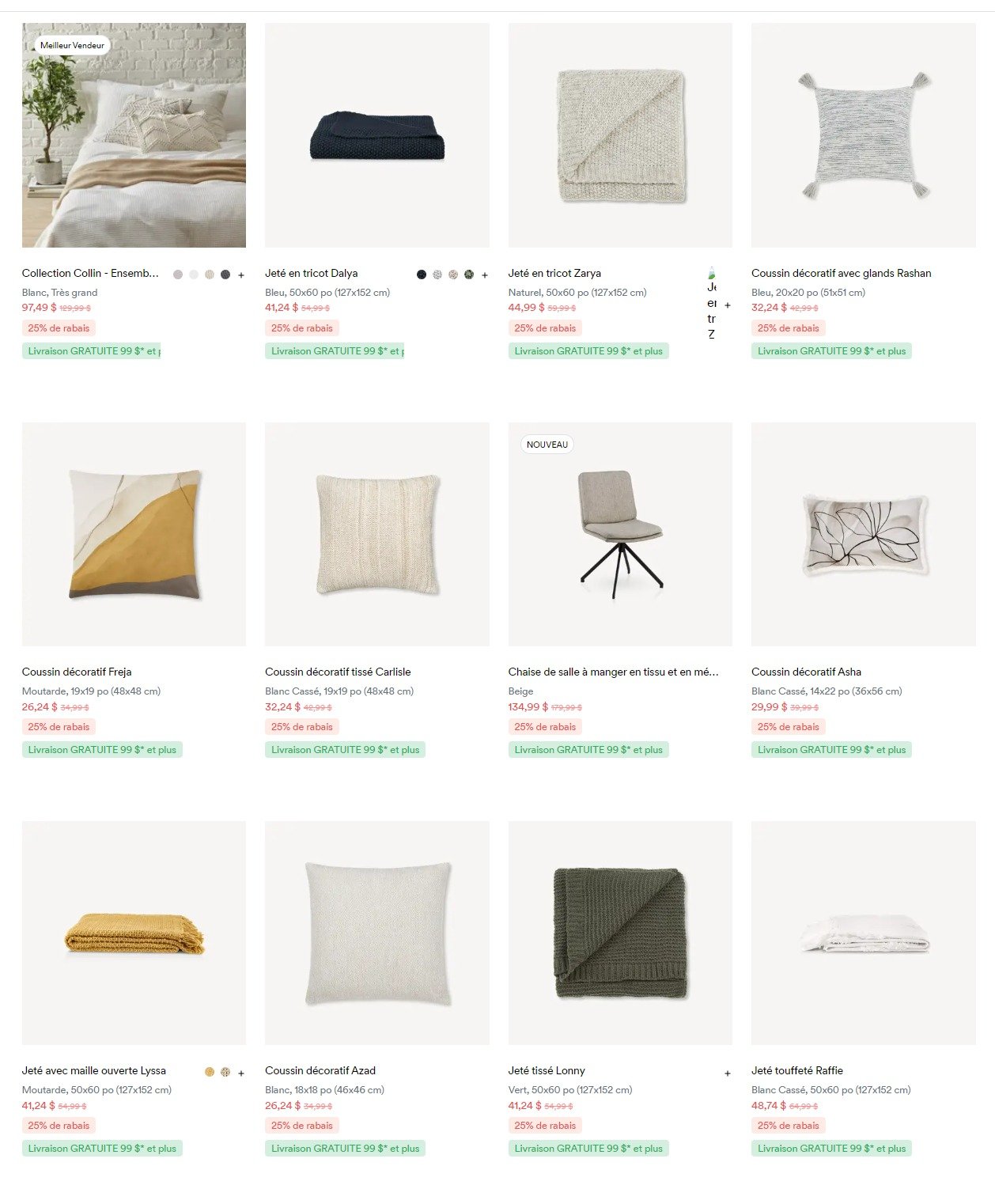Pick the mustard swatch for Lyssa throw
The image size is (995, 1204).
210,1072
